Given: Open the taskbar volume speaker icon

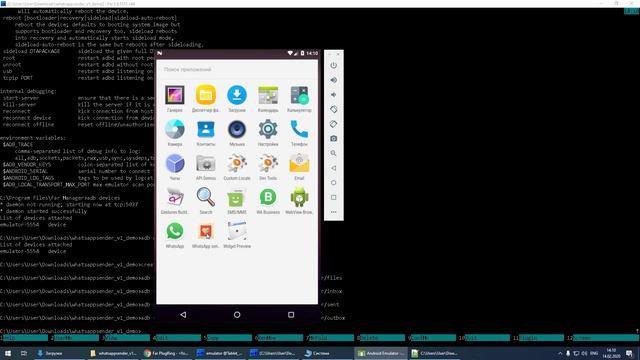Looking at the screenshot, I should [x=584, y=353].
